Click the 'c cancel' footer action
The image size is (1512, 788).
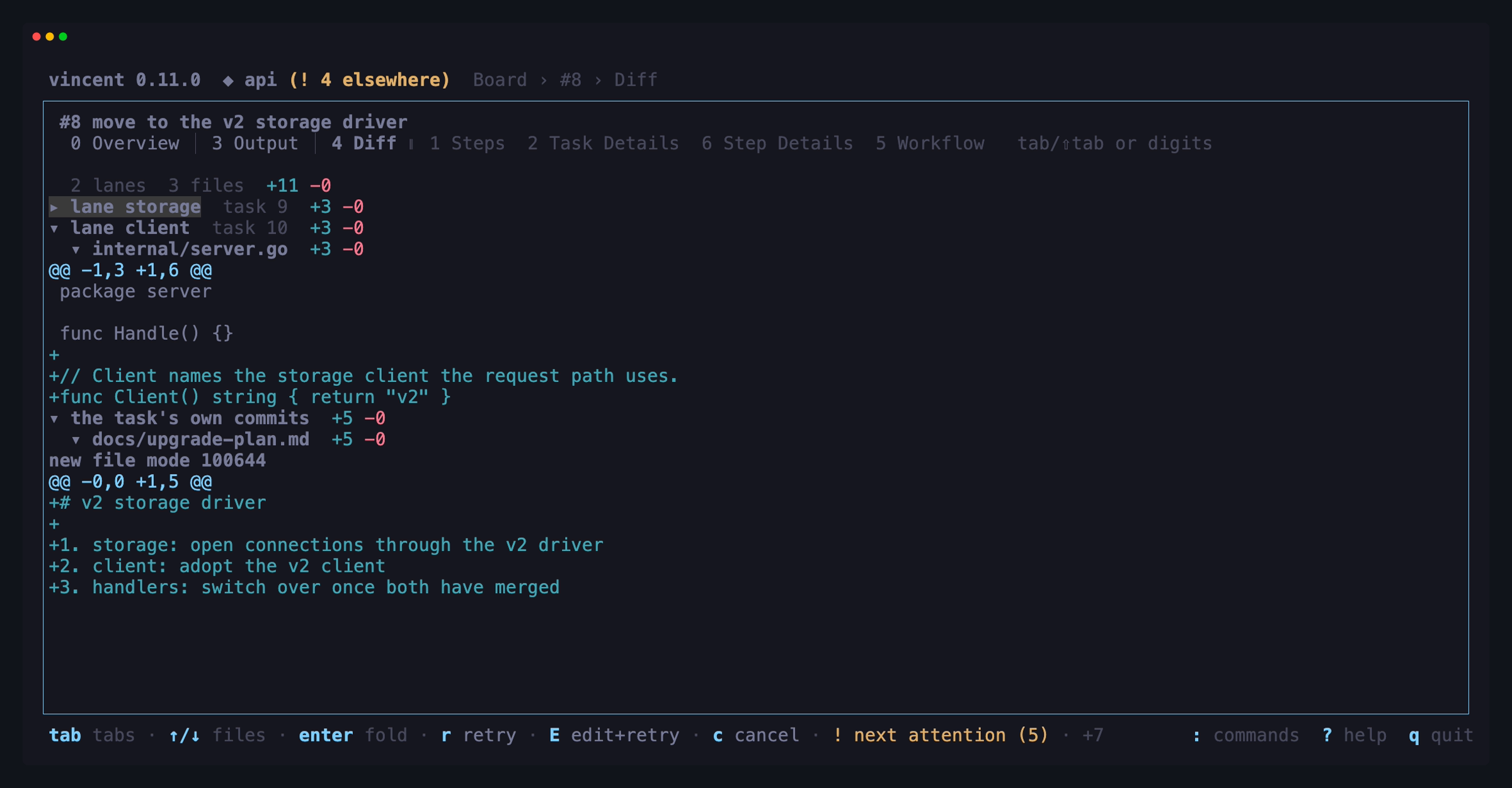coord(755,736)
